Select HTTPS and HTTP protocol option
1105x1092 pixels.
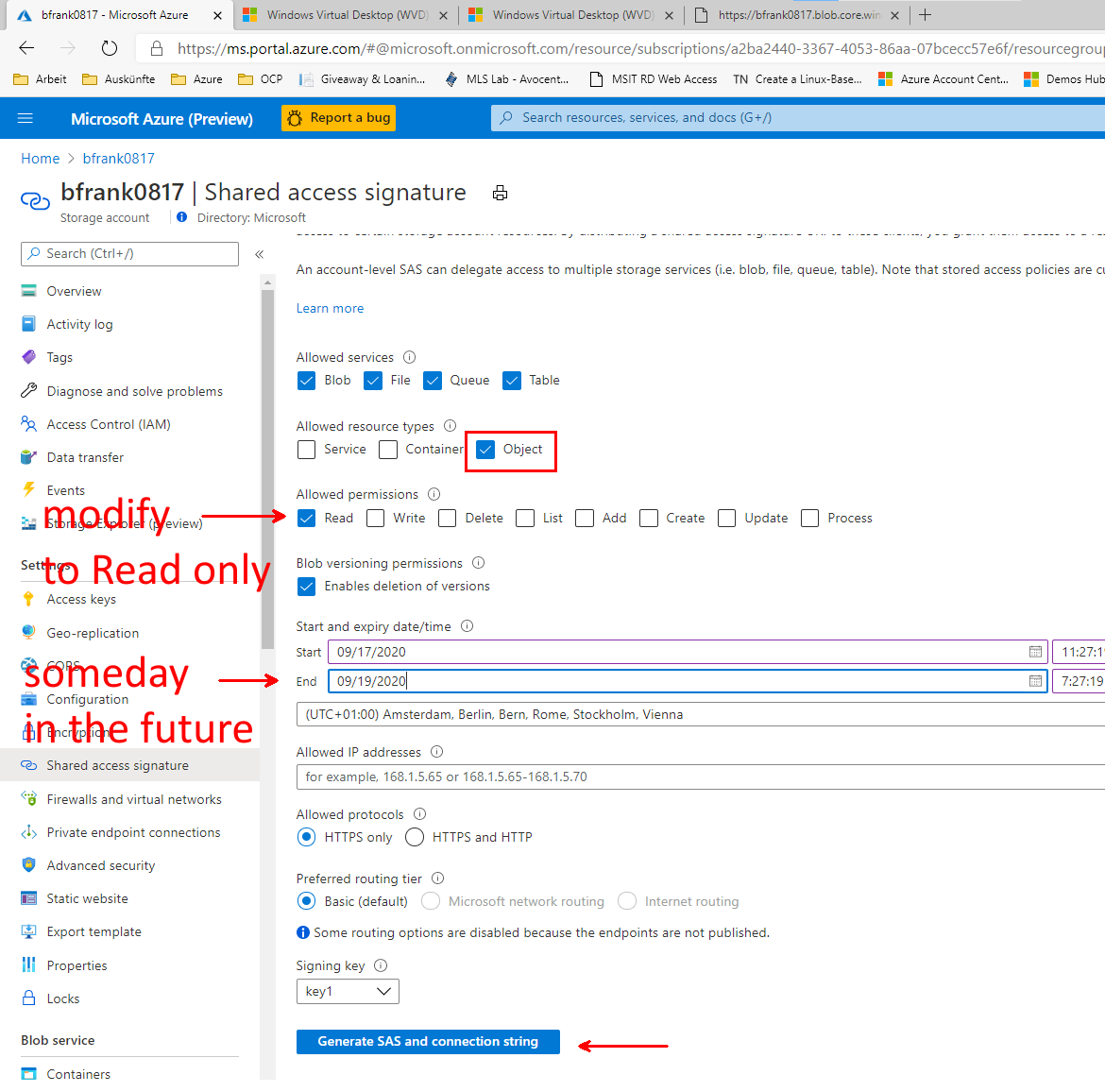pyautogui.click(x=415, y=837)
